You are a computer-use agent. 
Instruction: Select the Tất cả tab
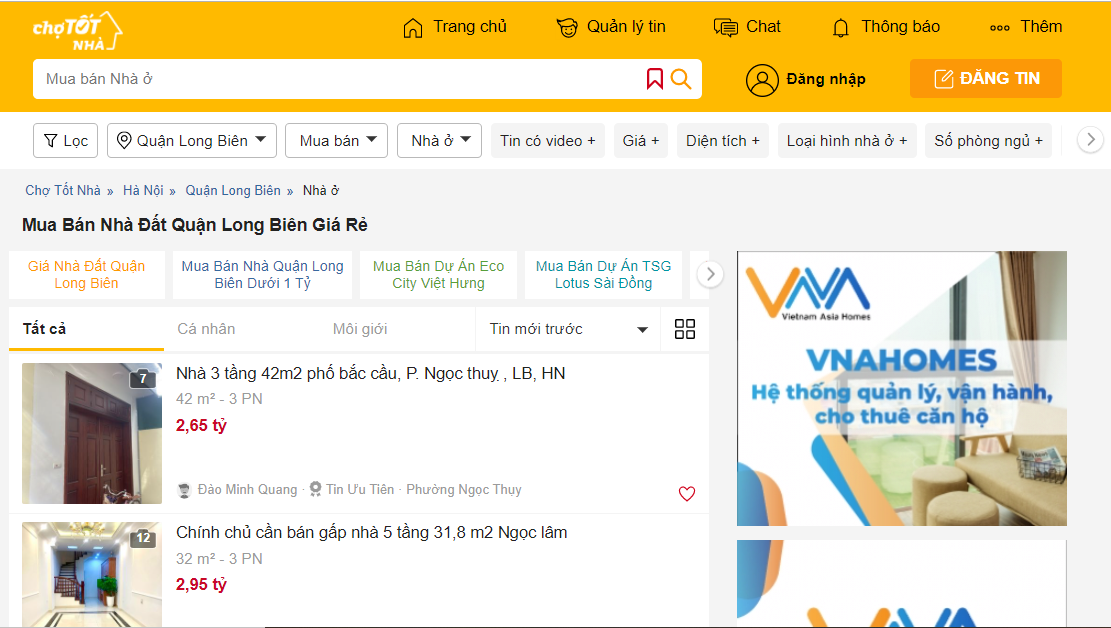click(x=86, y=329)
